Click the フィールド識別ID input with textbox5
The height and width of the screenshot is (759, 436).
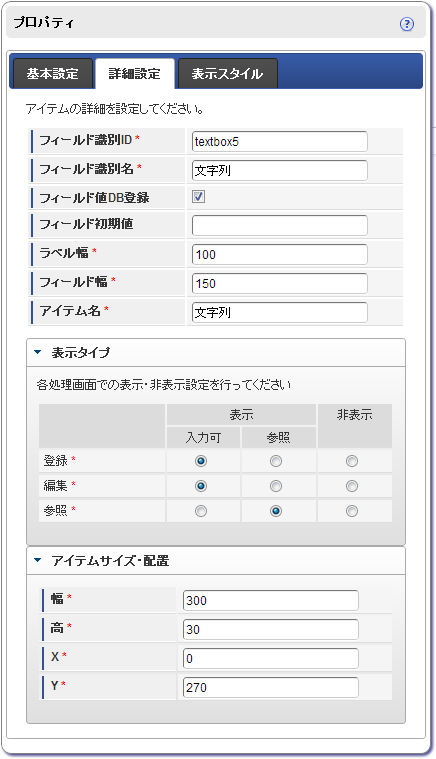click(x=280, y=142)
